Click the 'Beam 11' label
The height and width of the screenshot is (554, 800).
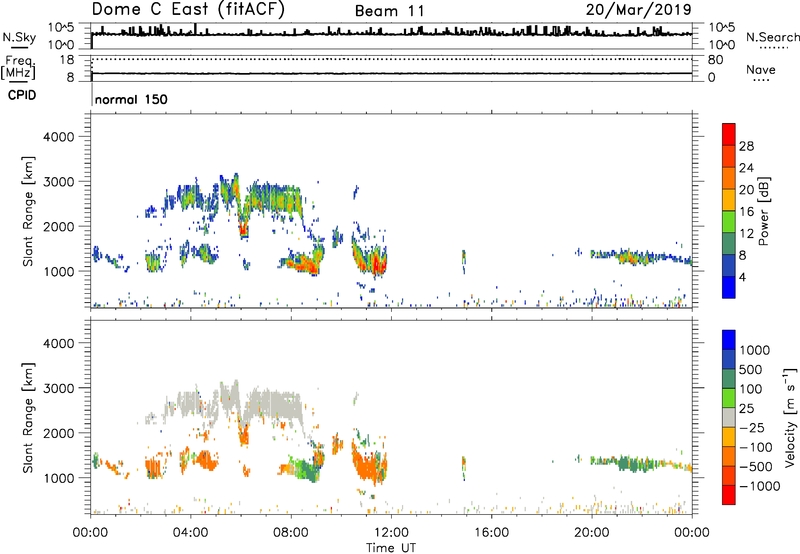(389, 11)
